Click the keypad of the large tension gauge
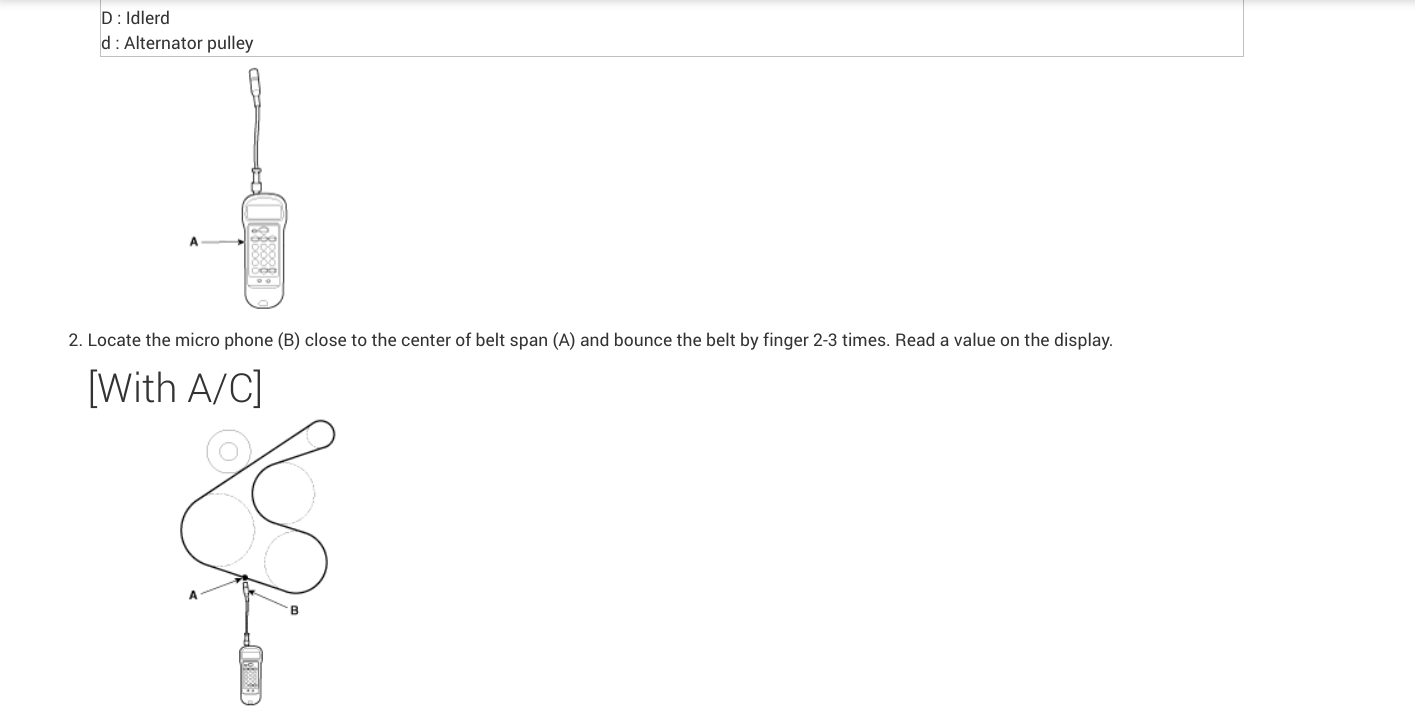1415x720 pixels. pyautogui.click(x=264, y=255)
